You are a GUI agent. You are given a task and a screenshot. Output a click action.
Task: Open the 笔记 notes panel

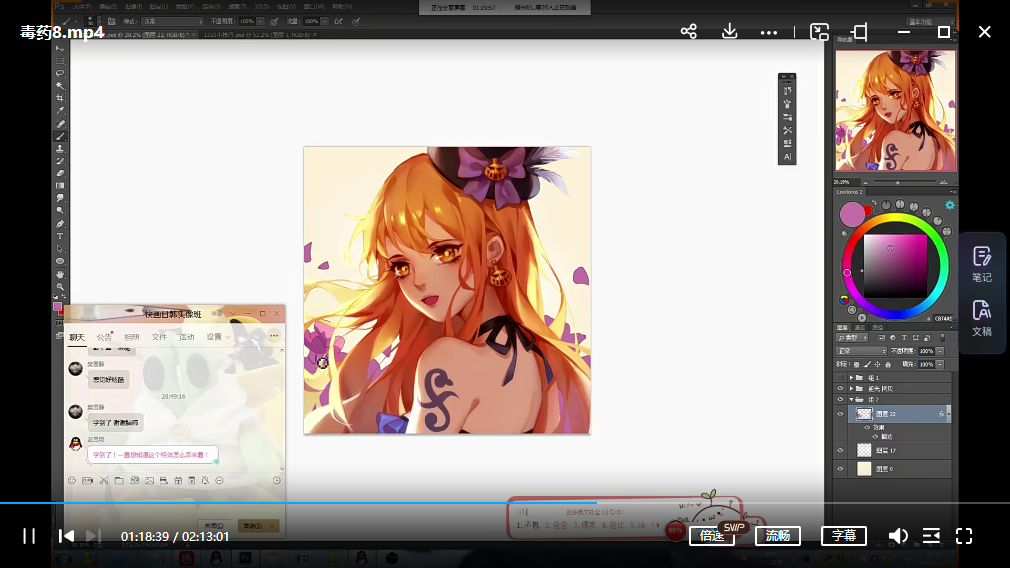982,264
